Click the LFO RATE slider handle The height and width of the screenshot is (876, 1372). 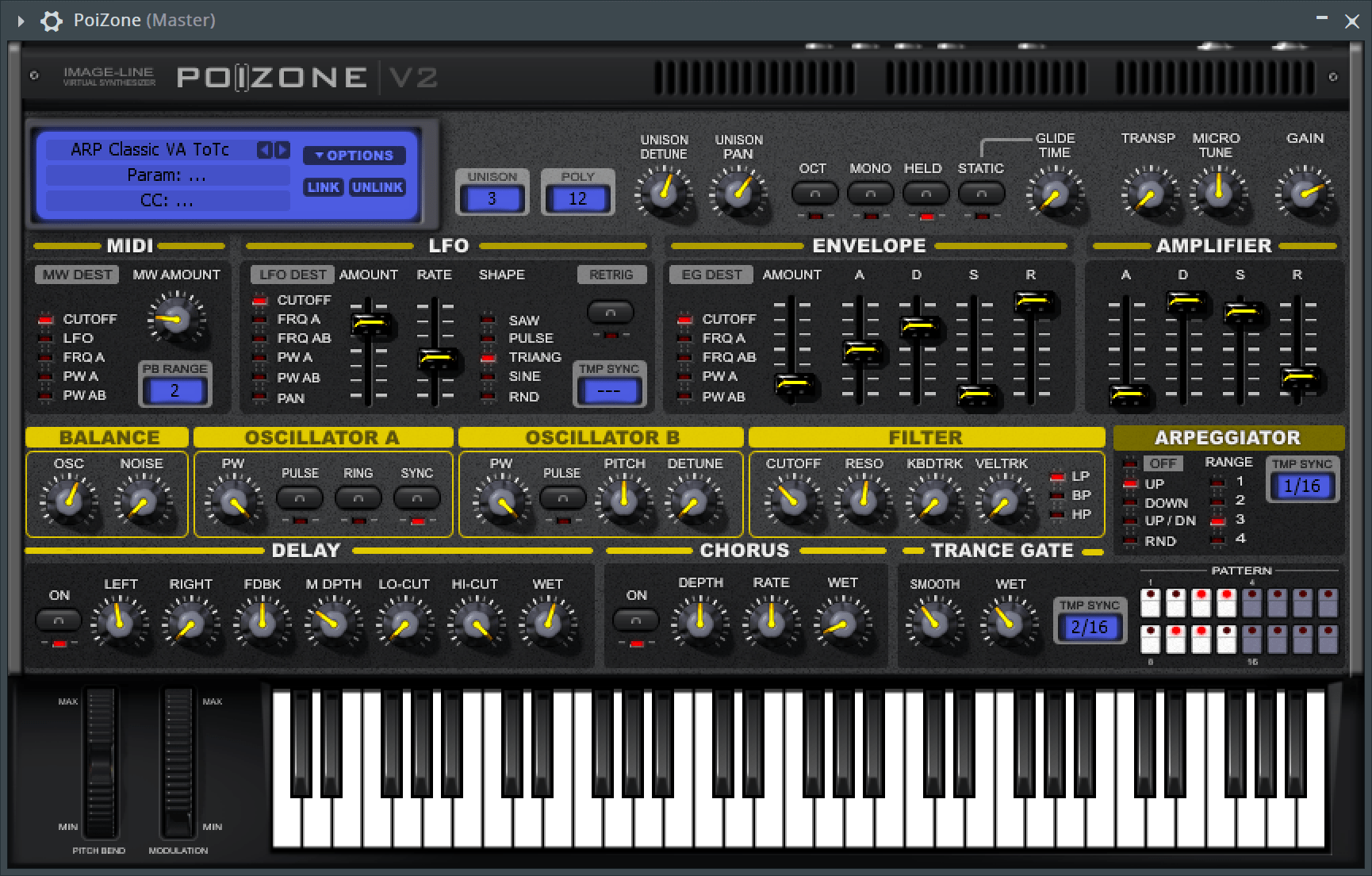[438, 358]
